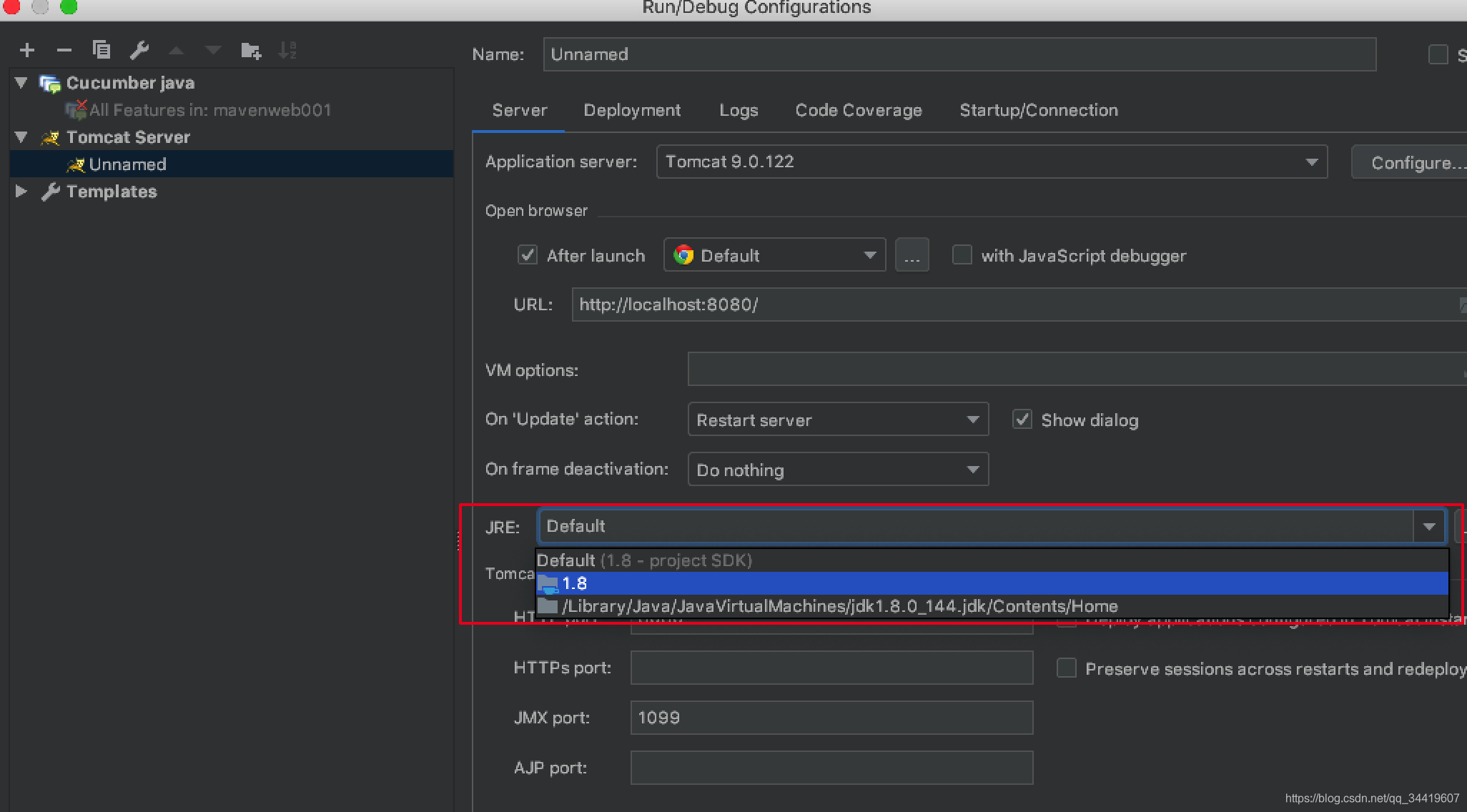Remove selected configuration with minus icon
This screenshot has width=1467, height=812.
[x=64, y=50]
